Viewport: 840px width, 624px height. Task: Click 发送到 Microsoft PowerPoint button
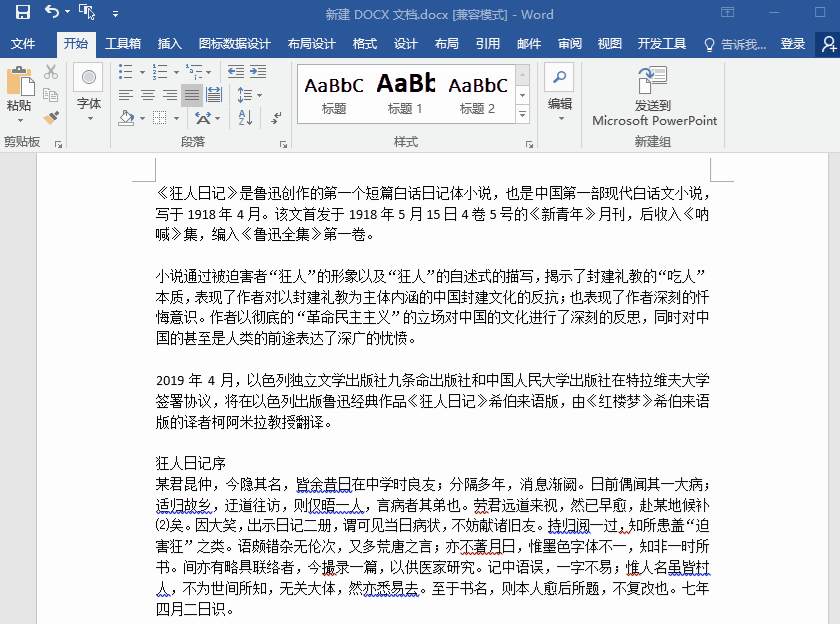tap(654, 96)
